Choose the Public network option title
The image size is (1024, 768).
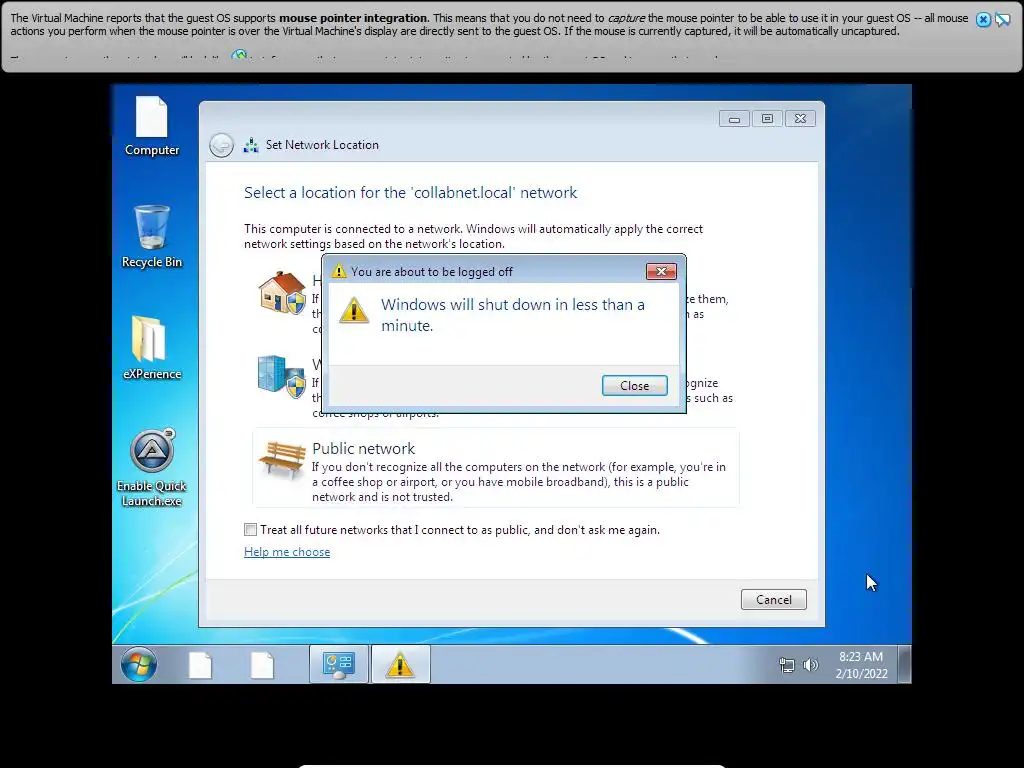pos(363,449)
